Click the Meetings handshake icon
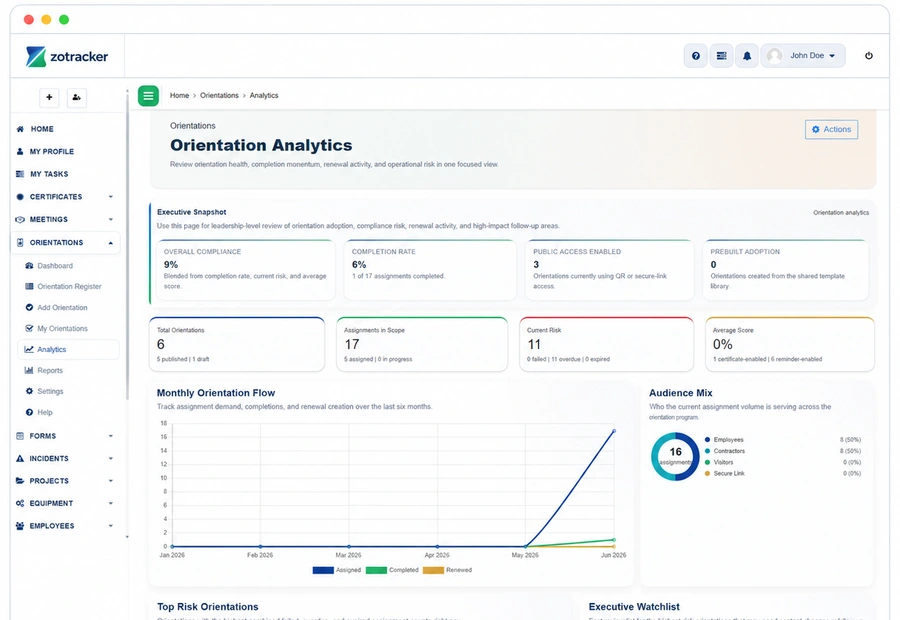 coord(20,219)
